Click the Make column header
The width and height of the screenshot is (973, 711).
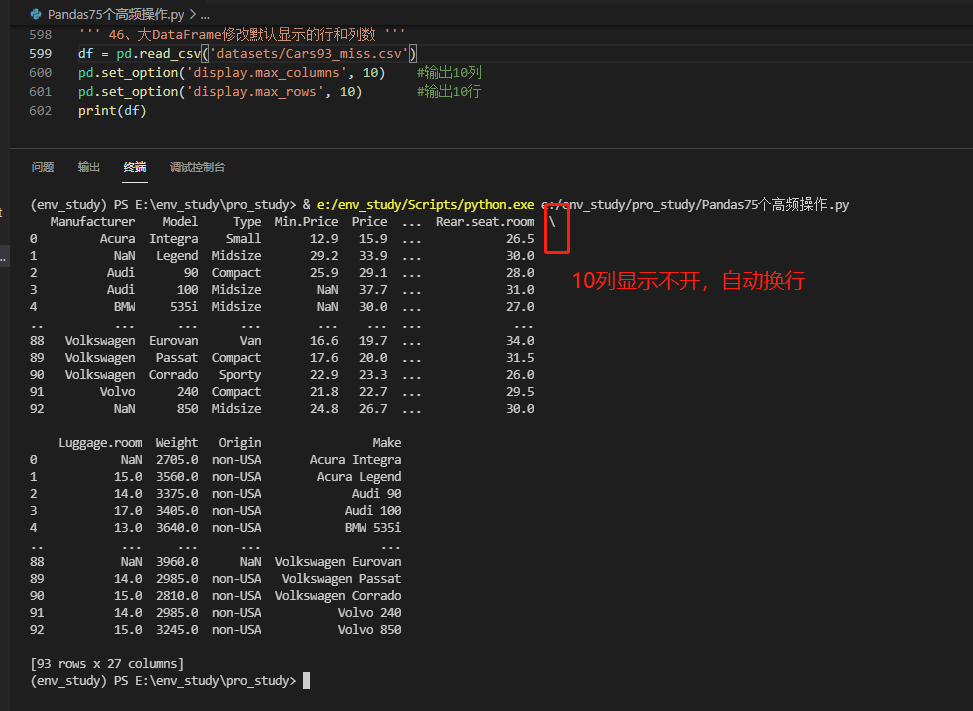pyautogui.click(x=387, y=443)
